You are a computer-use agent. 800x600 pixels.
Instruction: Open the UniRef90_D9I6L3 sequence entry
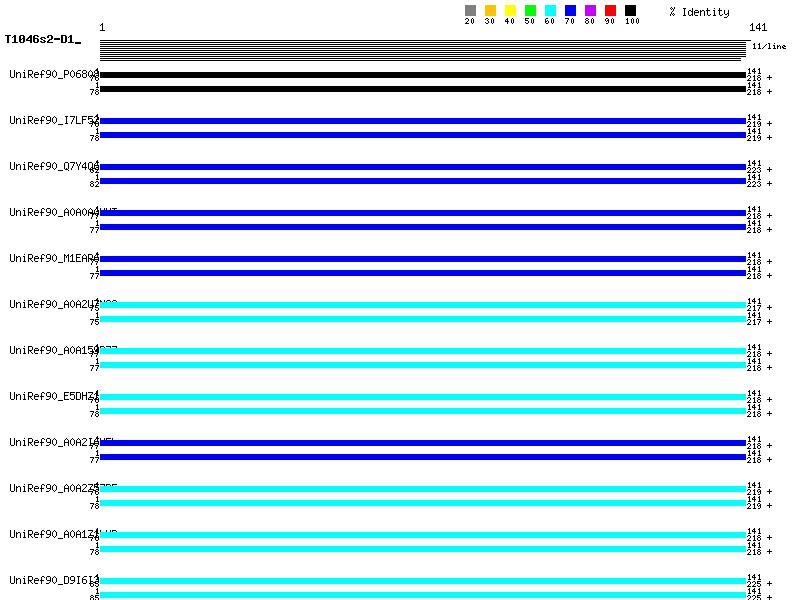point(54,580)
